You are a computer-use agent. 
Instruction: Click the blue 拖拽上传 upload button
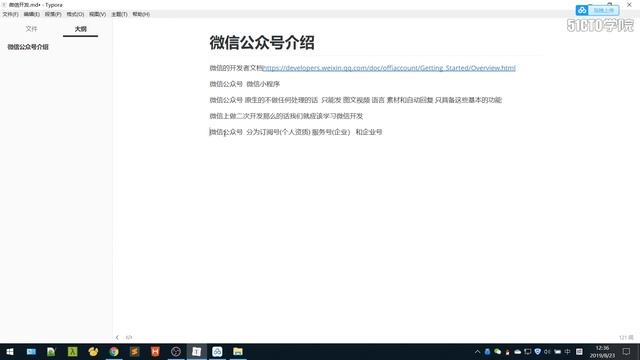[603, 10]
